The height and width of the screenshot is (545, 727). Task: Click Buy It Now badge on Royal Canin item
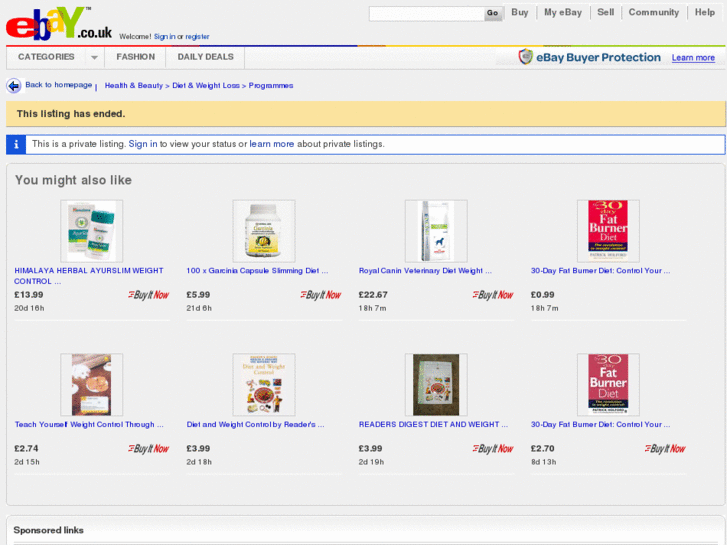[x=493, y=295]
